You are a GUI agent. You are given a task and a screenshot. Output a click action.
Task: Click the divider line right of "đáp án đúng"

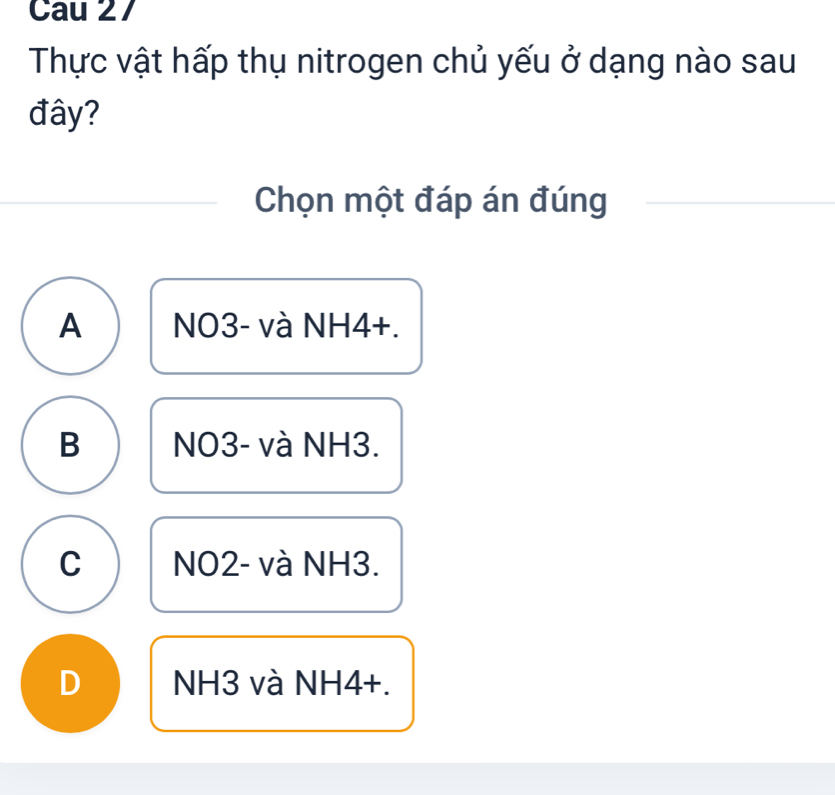[x=740, y=203]
